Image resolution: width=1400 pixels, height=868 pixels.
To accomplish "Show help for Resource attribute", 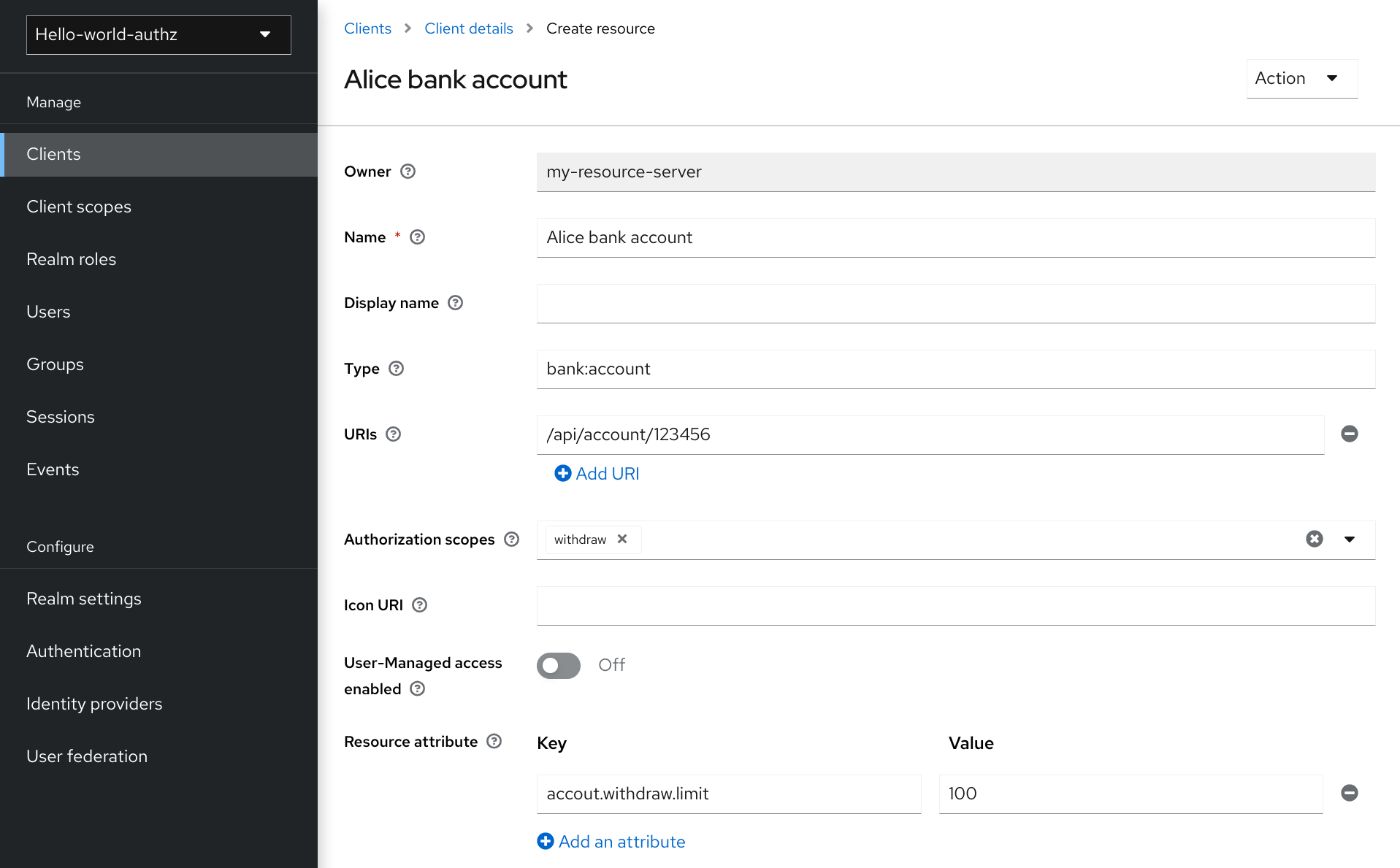I will click(494, 742).
